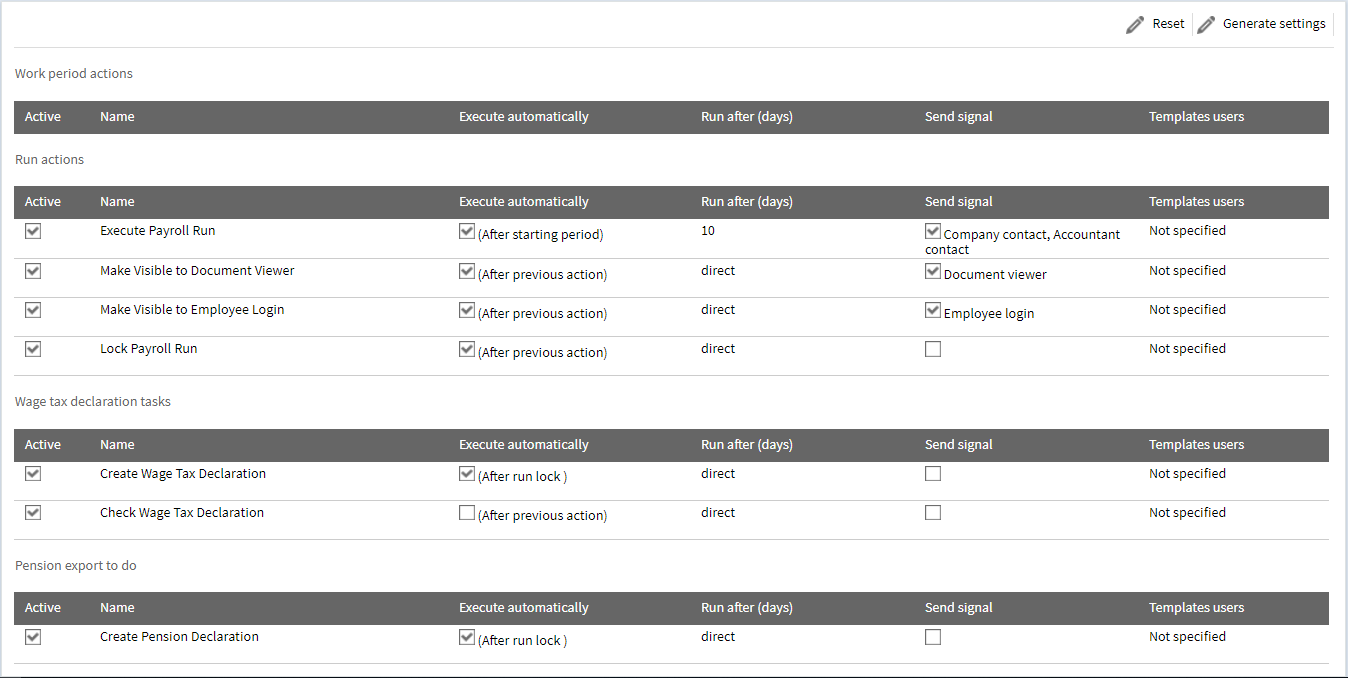Viewport: 1348px width, 678px height.
Task: Toggle Active checkbox for Make Visible to Document Viewer
Action: click(x=33, y=271)
